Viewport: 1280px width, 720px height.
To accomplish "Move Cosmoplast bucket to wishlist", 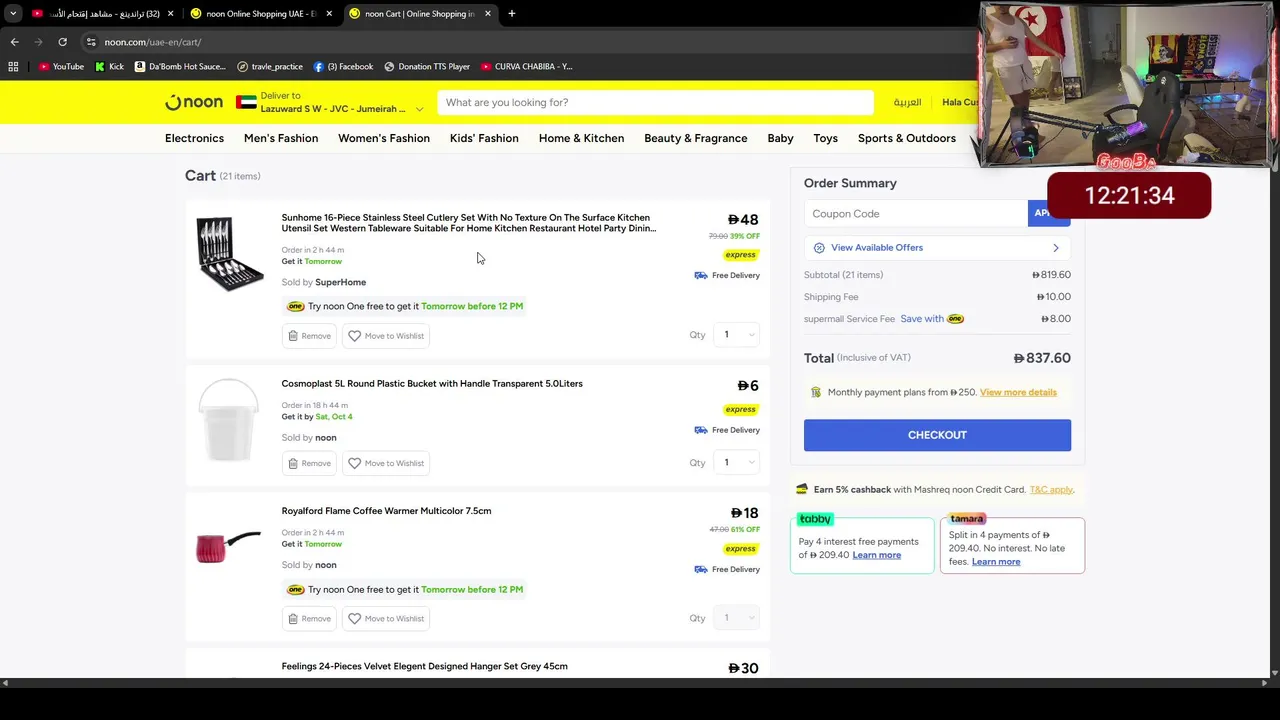I will click(x=386, y=463).
